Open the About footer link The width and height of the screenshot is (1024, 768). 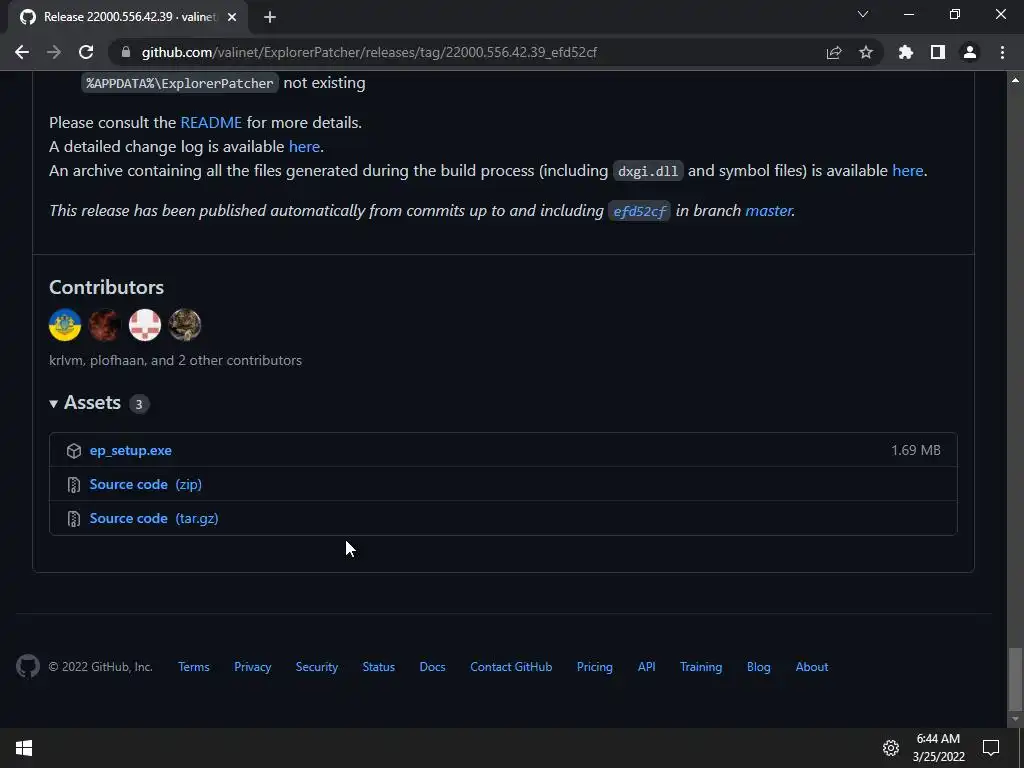(x=812, y=667)
